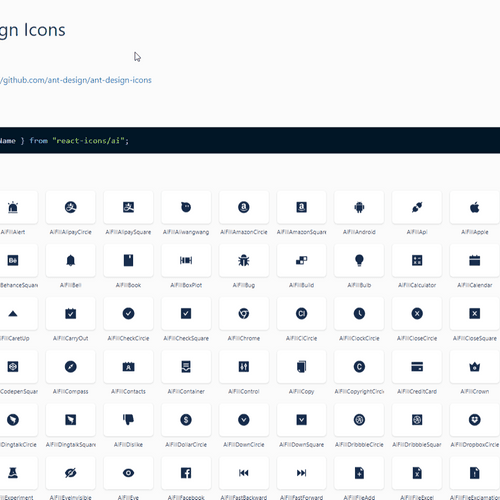Click the AiFillCarryOut icon
500x500 pixels.
tap(71, 314)
